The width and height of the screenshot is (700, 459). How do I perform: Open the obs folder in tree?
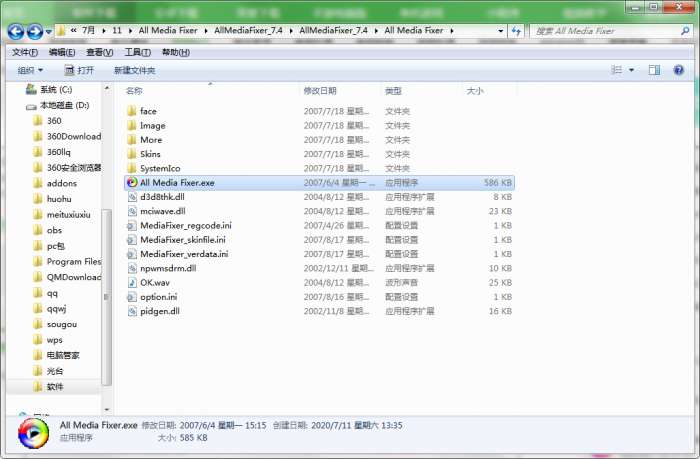48,230
